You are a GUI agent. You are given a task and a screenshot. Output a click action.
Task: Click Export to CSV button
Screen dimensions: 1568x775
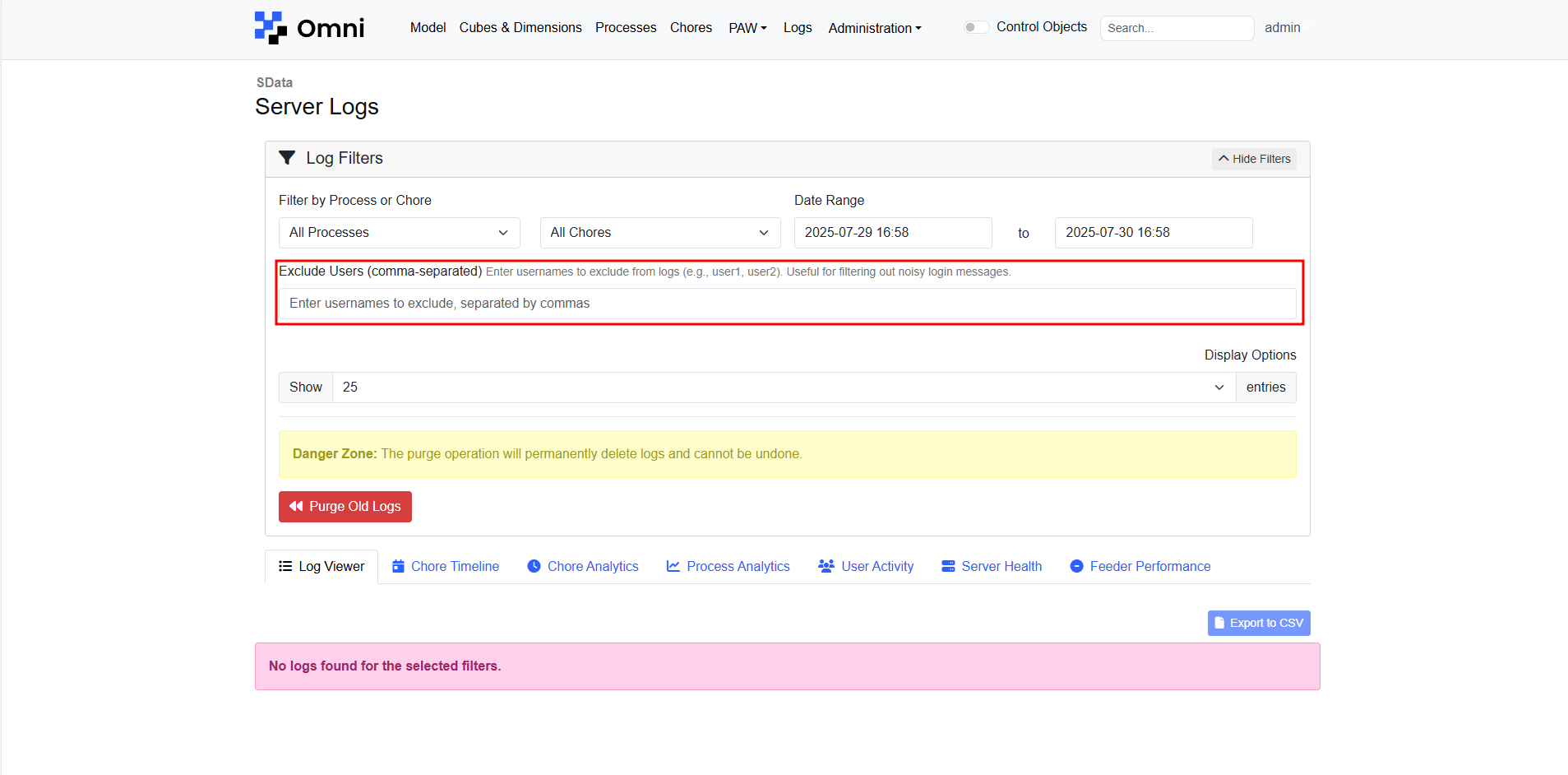(1259, 623)
